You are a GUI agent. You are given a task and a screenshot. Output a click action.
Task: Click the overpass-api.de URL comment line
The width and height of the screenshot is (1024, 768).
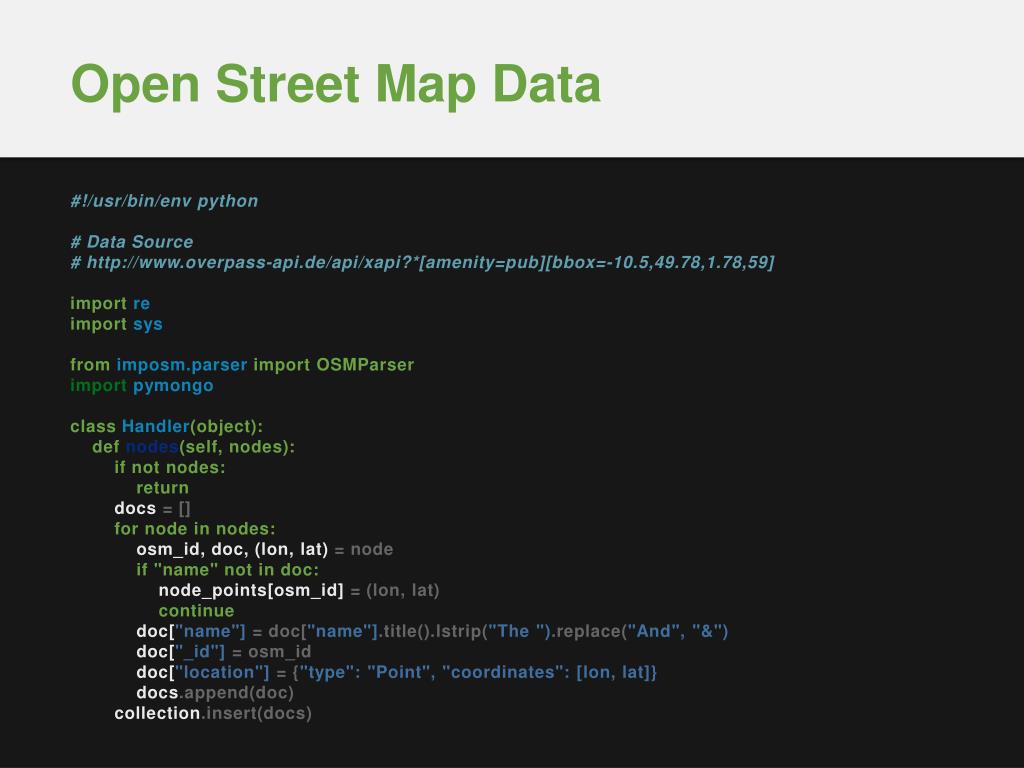(423, 263)
